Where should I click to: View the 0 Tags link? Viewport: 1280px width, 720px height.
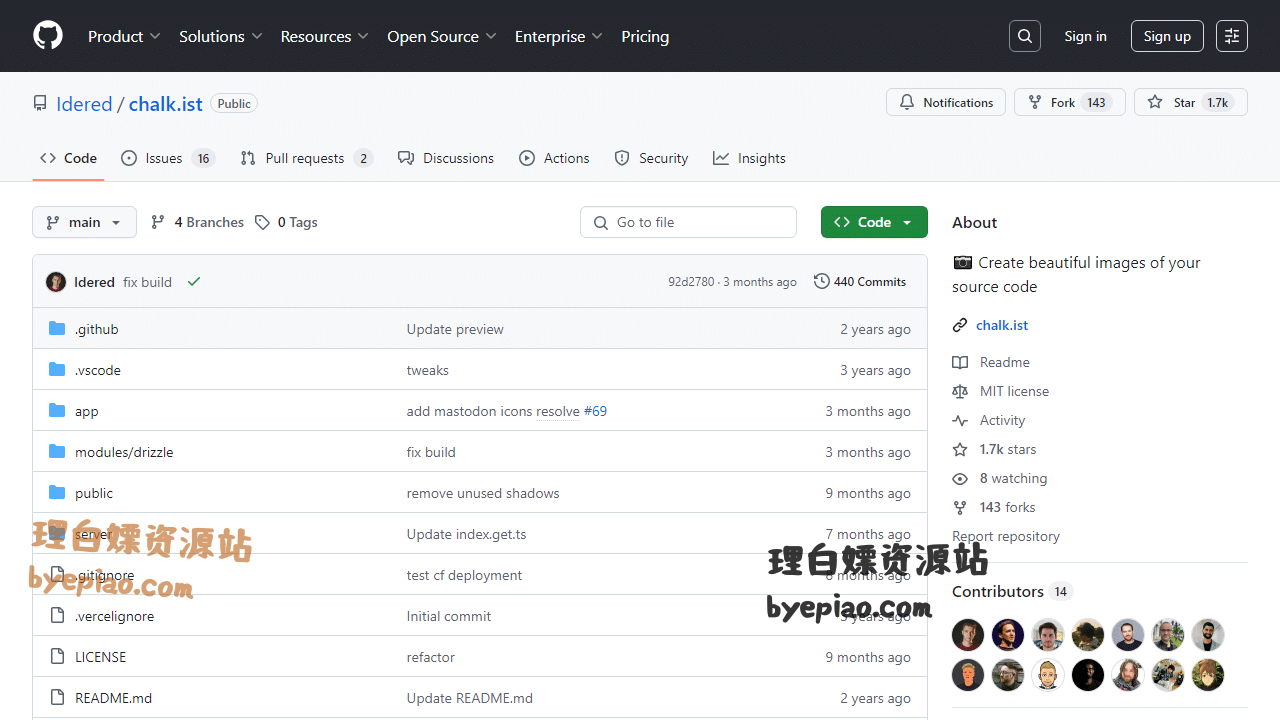pyautogui.click(x=286, y=222)
